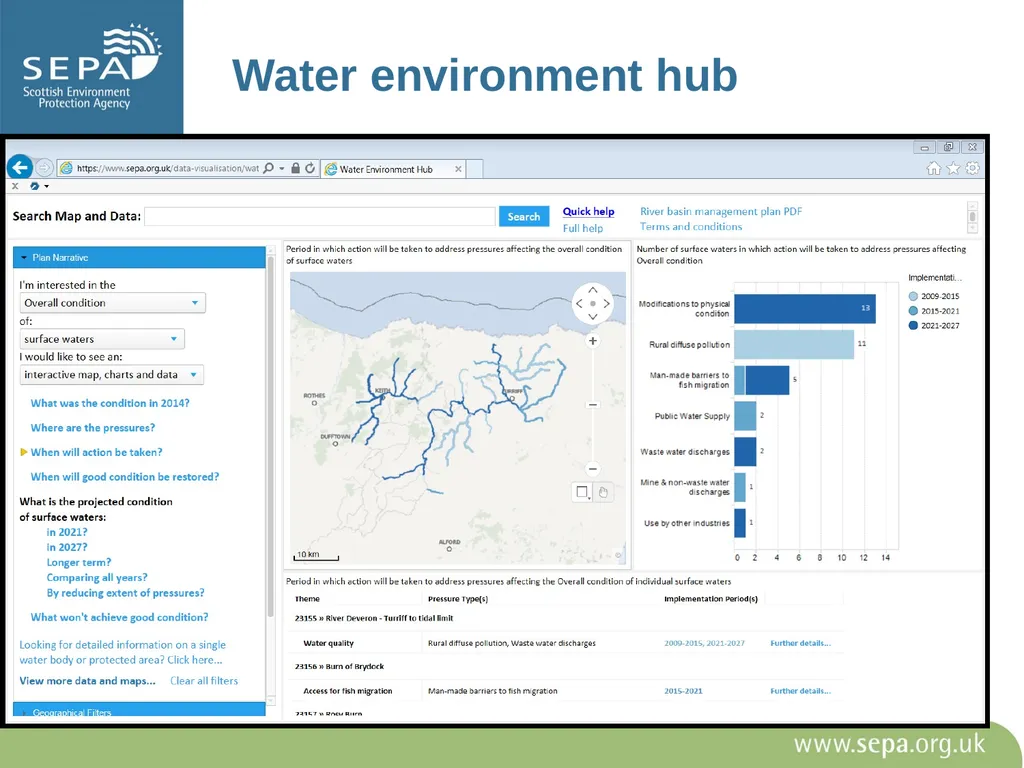1024x768 pixels.
Task: Open the interactive map, charts and data dropdown
Action: click(x=111, y=375)
